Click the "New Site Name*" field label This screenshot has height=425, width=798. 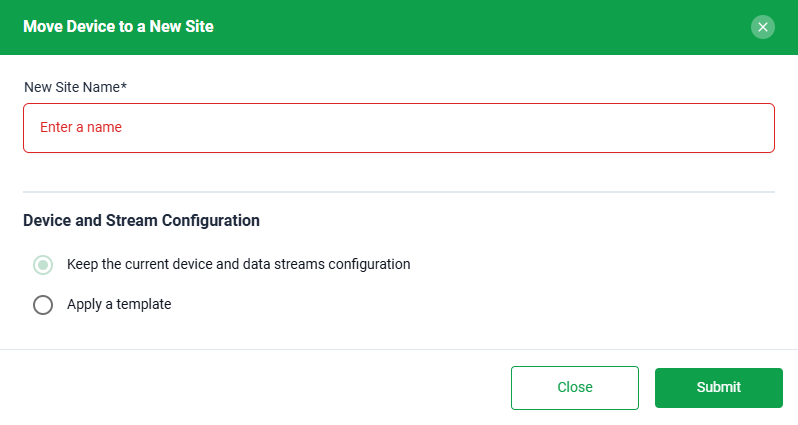[x=75, y=87]
